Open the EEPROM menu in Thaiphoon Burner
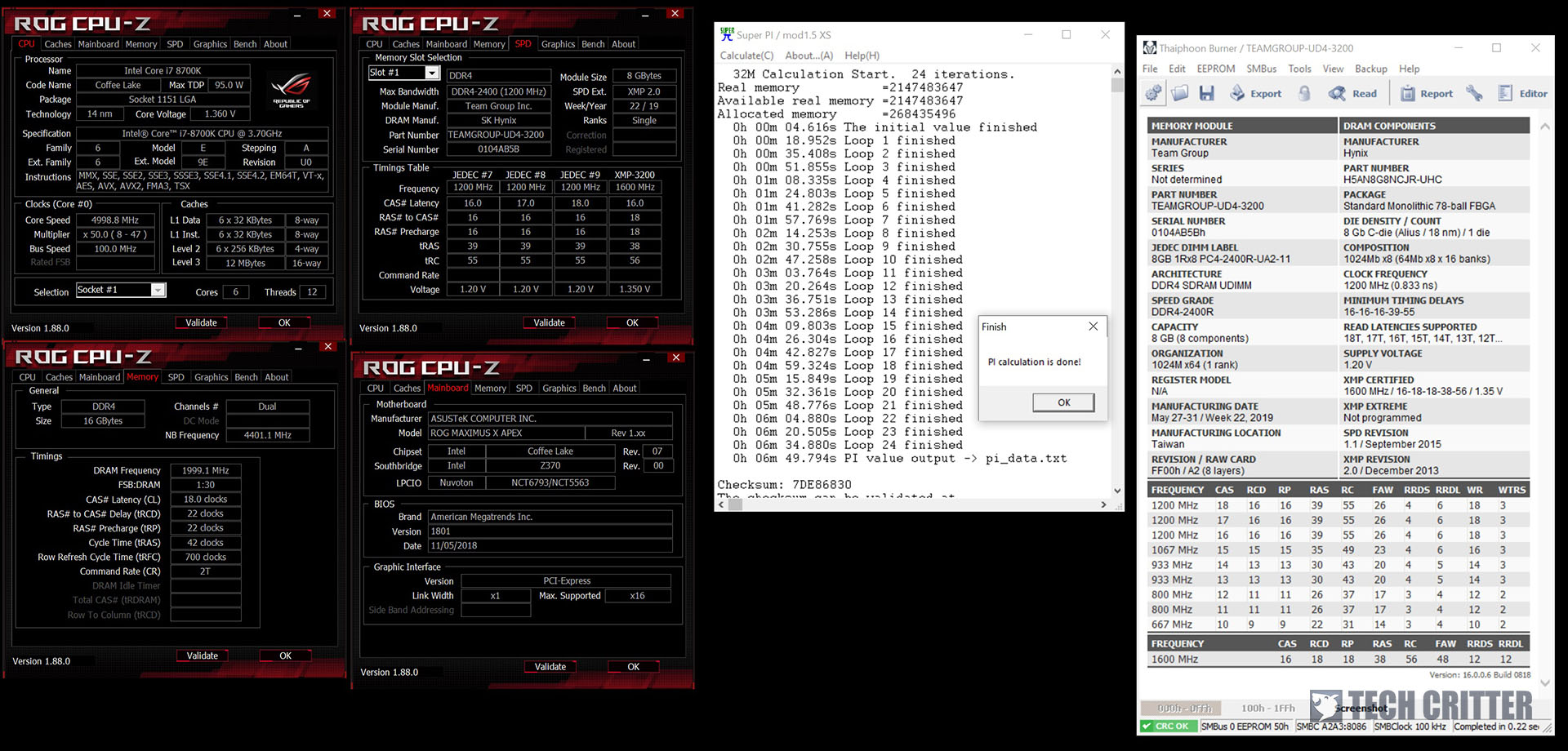 coord(1216,69)
